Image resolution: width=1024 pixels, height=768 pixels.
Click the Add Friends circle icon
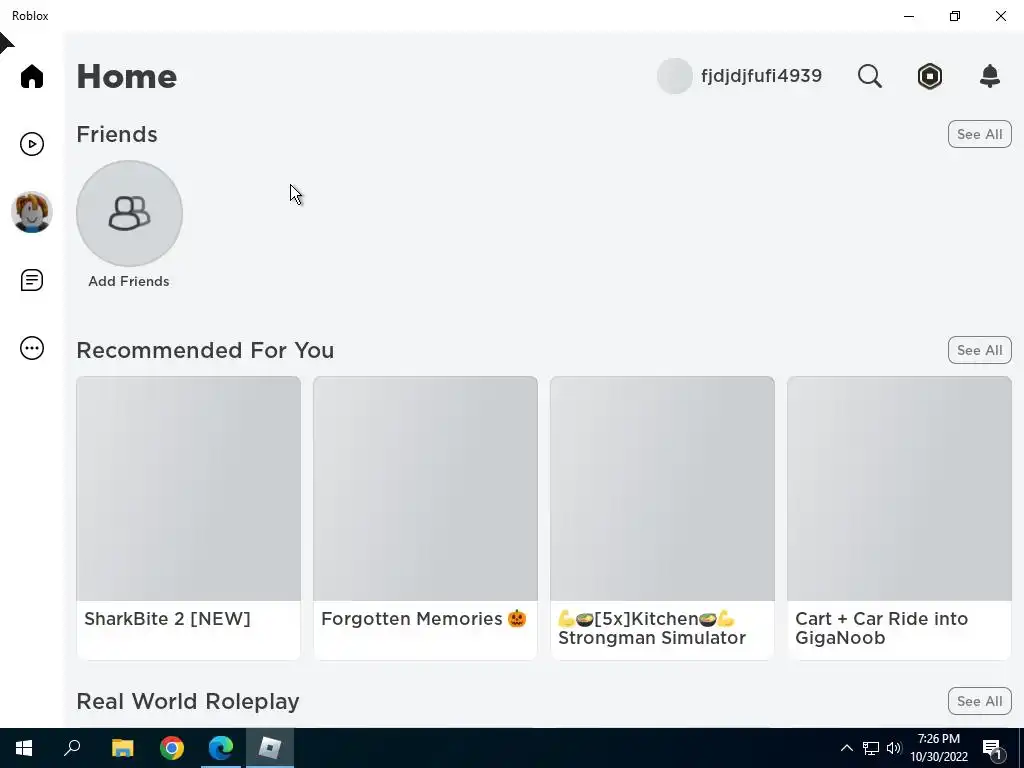pyautogui.click(x=129, y=214)
